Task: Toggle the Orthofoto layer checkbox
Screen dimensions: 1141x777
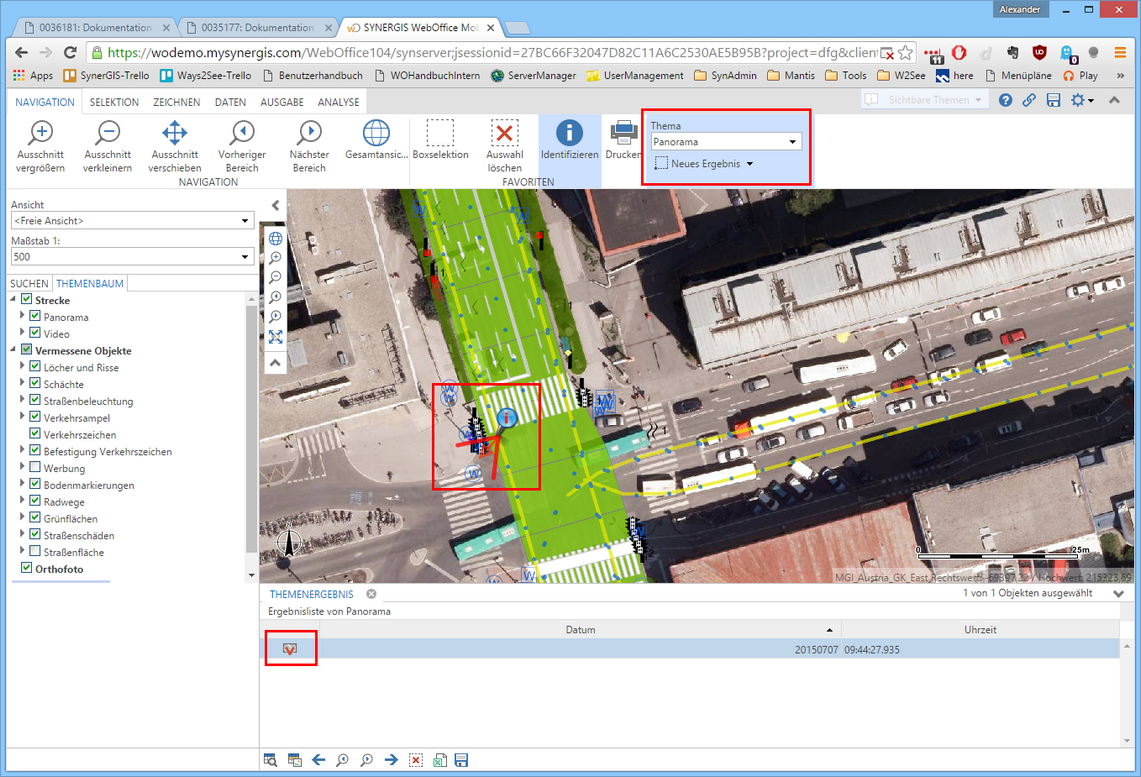Action: tap(27, 568)
